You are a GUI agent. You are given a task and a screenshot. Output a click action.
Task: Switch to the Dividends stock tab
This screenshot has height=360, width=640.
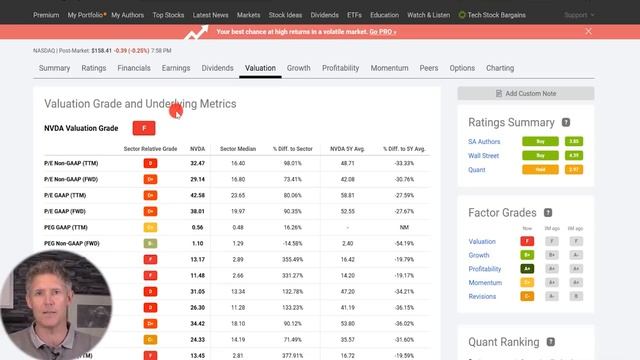[x=218, y=68]
